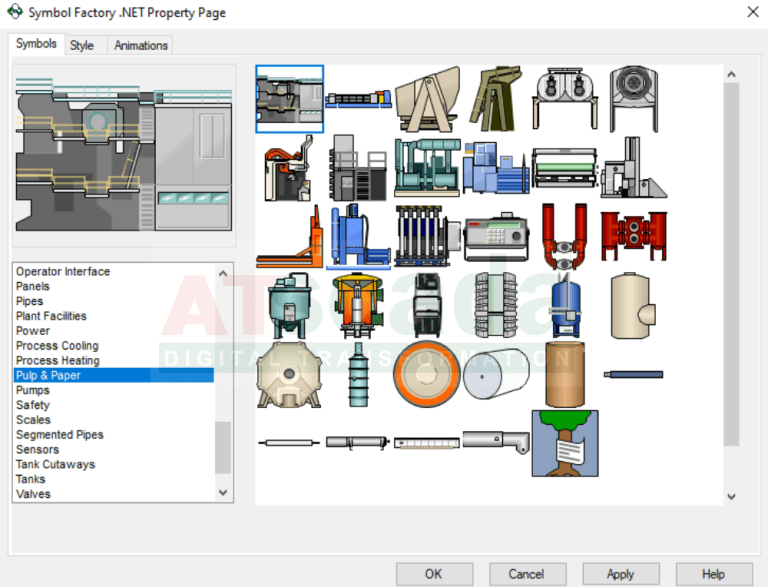This screenshot has height=587, width=768.
Task: Select the Safety category
Action: (114, 405)
